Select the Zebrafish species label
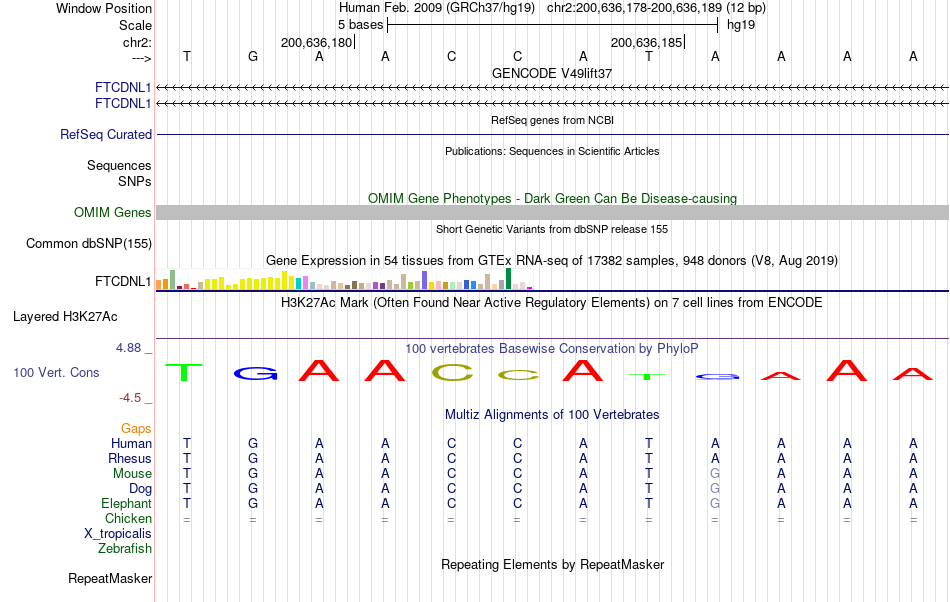Screen dimensions: 950x602 [125, 548]
